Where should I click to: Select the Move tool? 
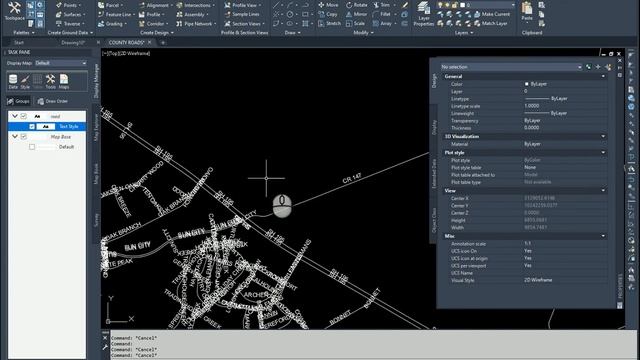(329, 5)
